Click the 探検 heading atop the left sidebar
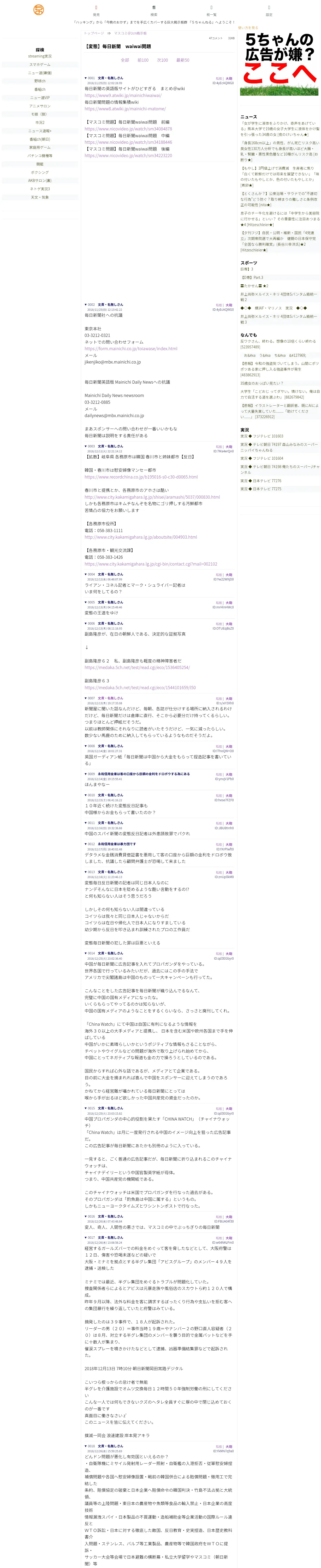321x1568 pixels. pyautogui.click(x=40, y=50)
